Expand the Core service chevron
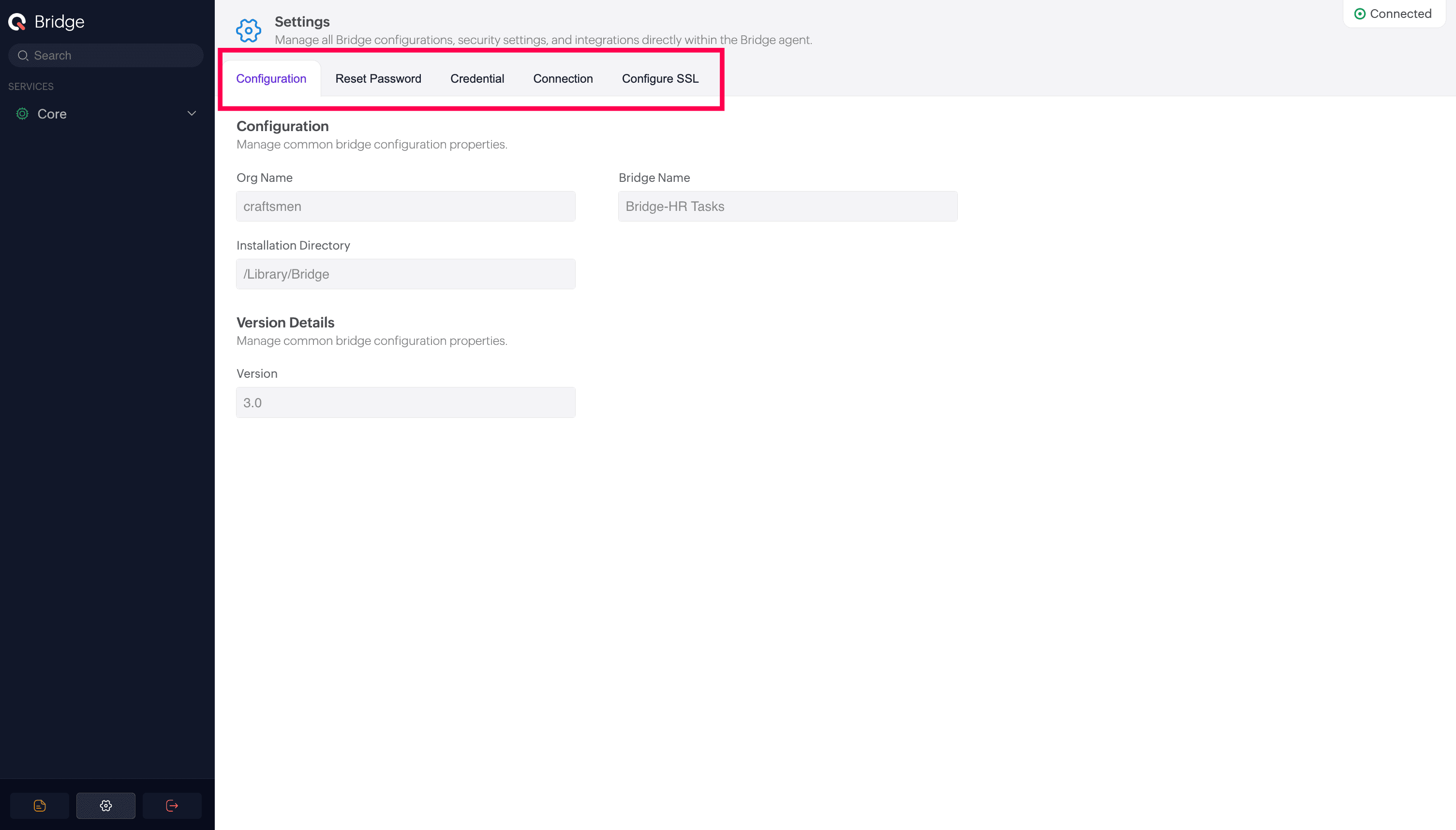This screenshot has width=1456, height=830. click(192, 114)
